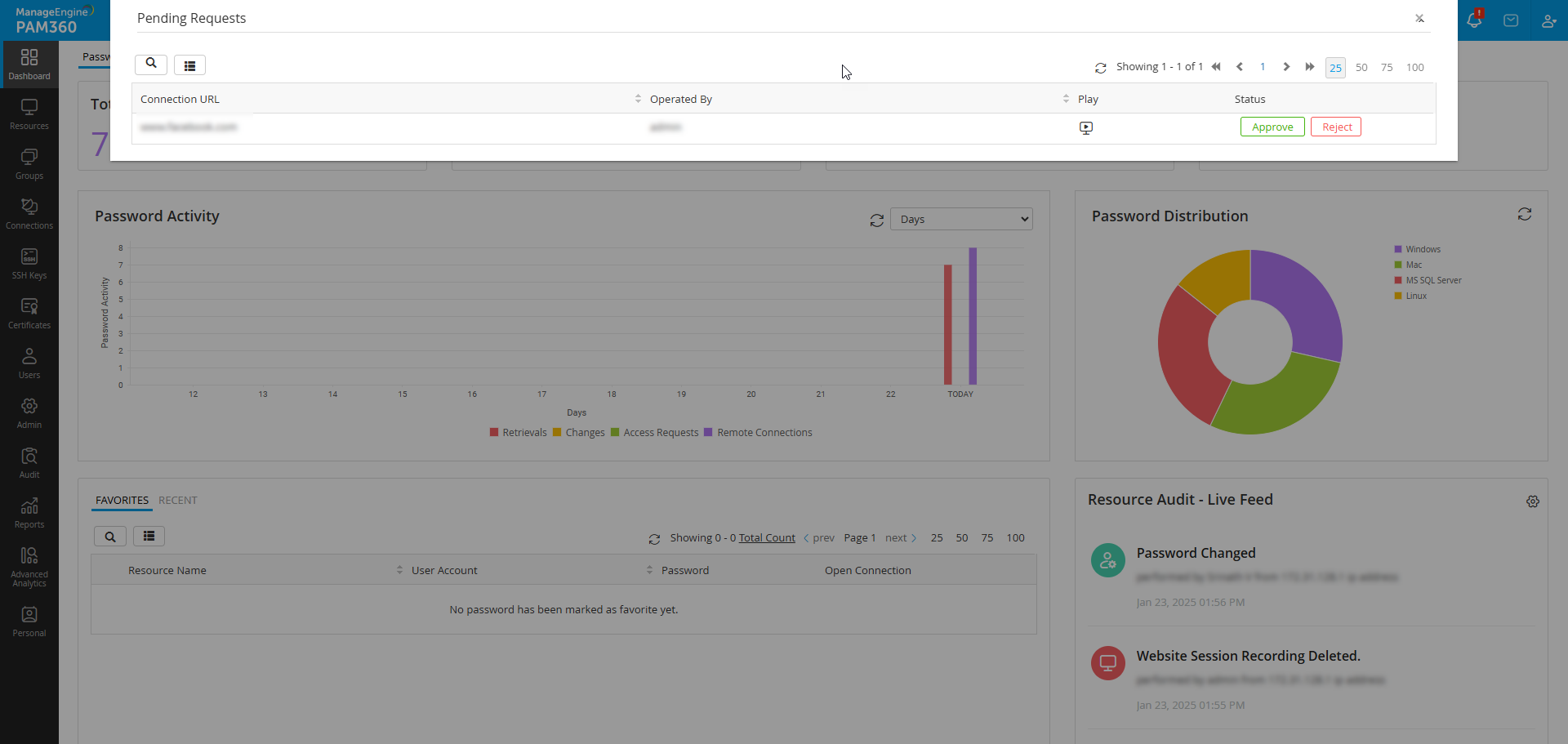Search within Pending Requests table
Viewport: 1568px width, 744px height.
151,65
